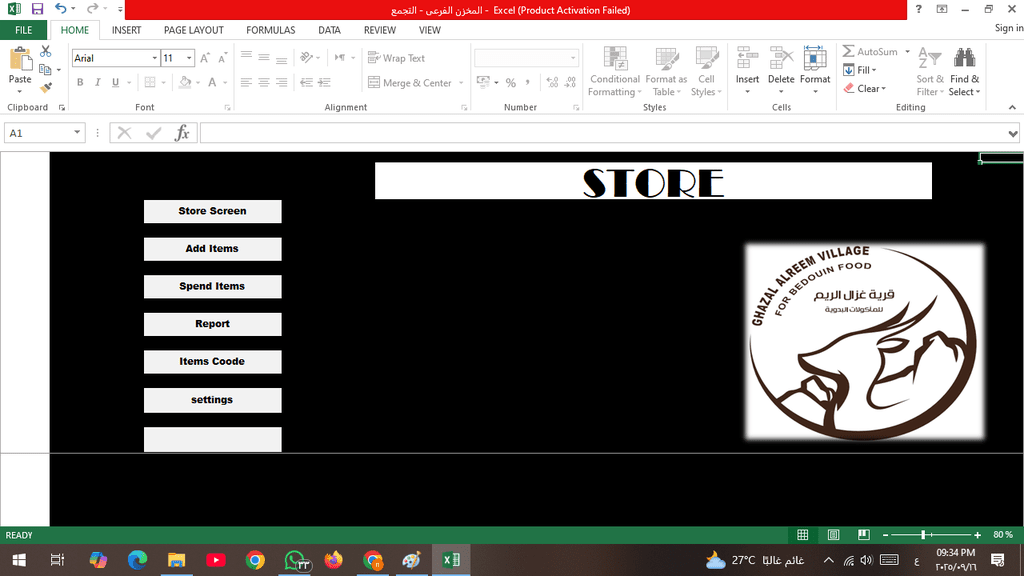1024x576 pixels.
Task: Click the zoom slider handle
Action: 923,535
